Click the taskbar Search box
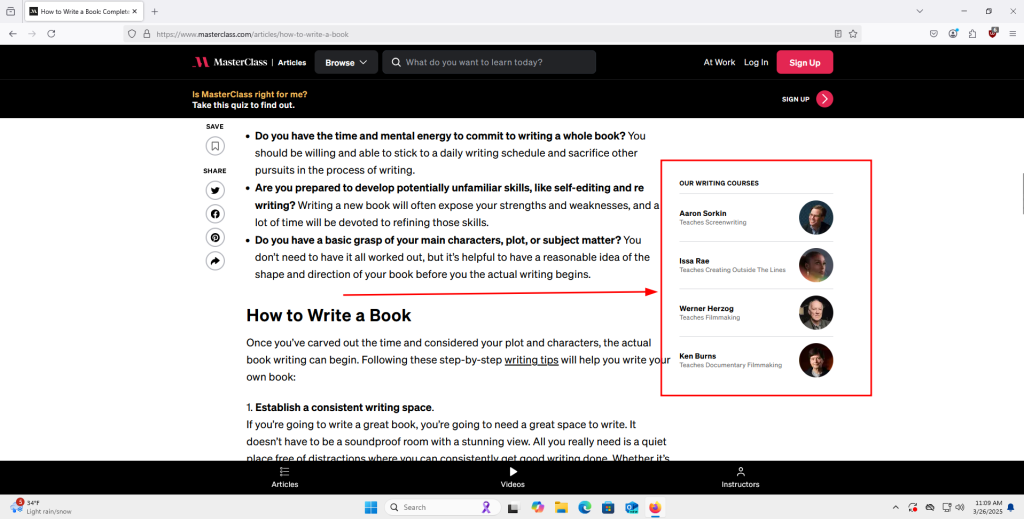1024x519 pixels. click(x=442, y=507)
